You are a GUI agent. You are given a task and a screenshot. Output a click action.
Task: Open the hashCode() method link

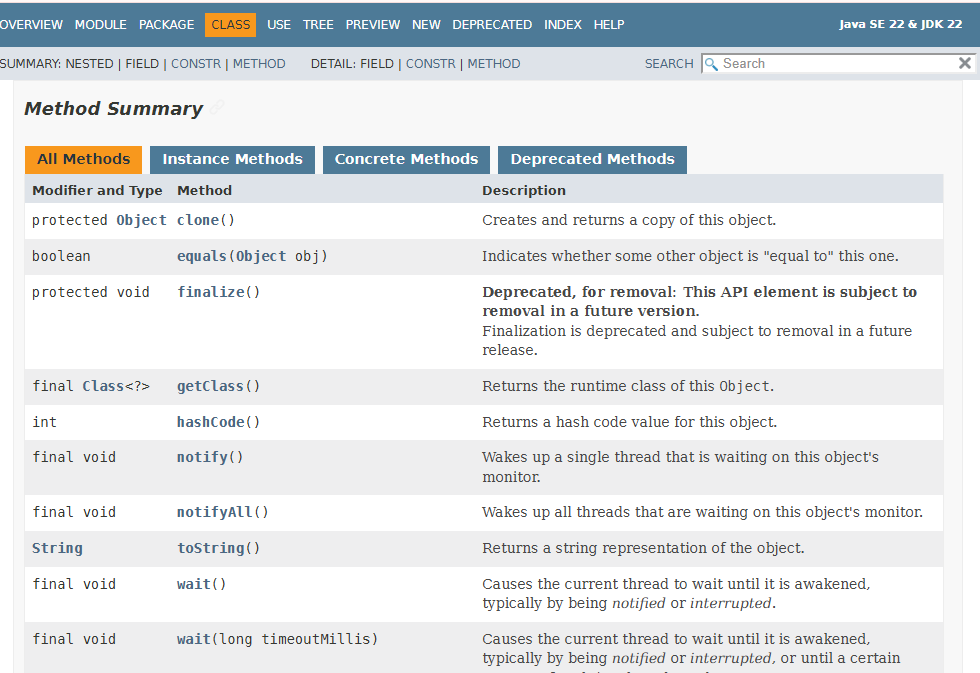pos(210,422)
